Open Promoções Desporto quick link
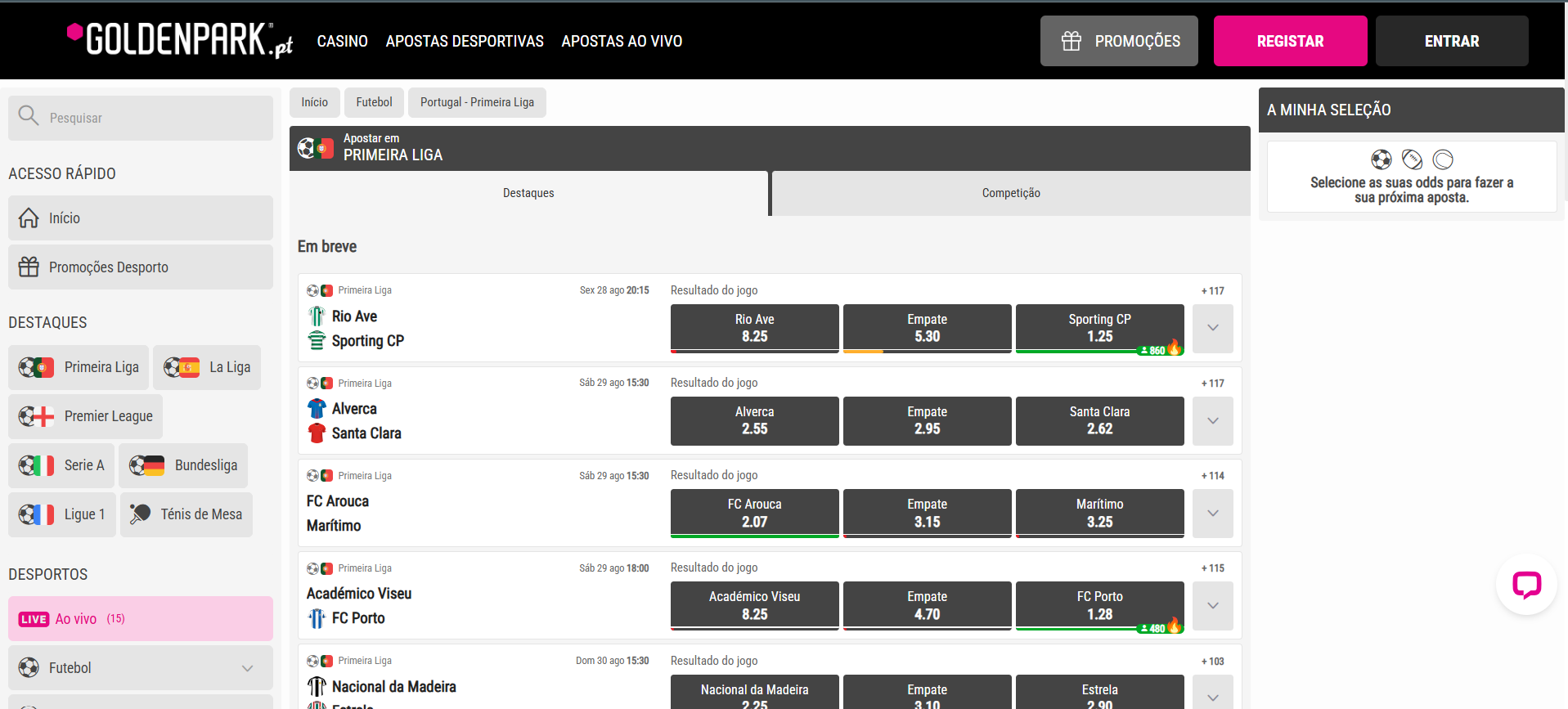This screenshot has width=1568, height=709. tap(141, 267)
